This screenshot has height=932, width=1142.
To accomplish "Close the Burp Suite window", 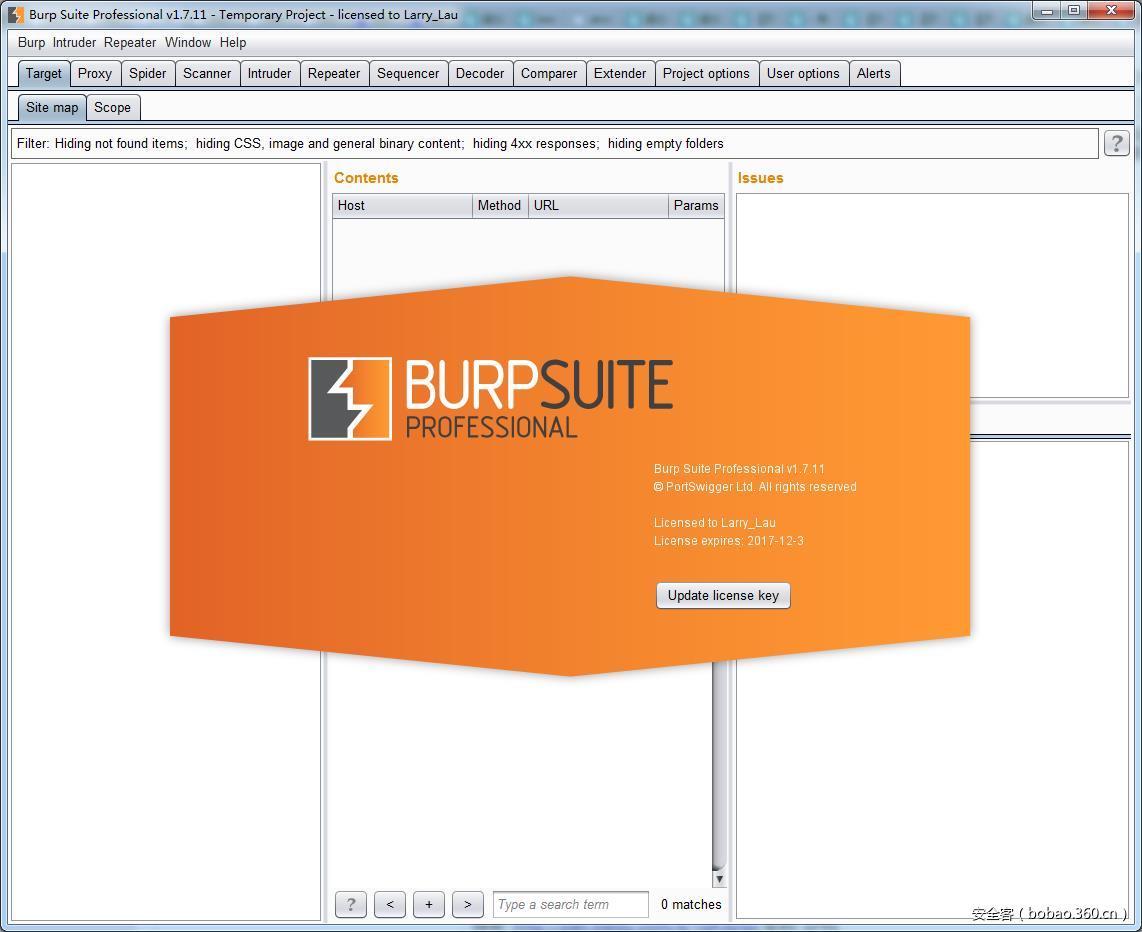I will [x=1111, y=11].
